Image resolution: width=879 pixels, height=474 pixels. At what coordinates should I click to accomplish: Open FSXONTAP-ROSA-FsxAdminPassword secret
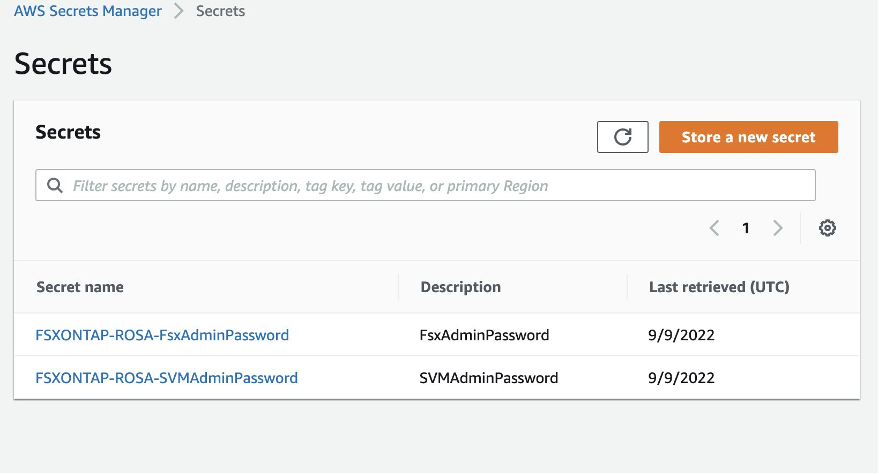click(162, 335)
